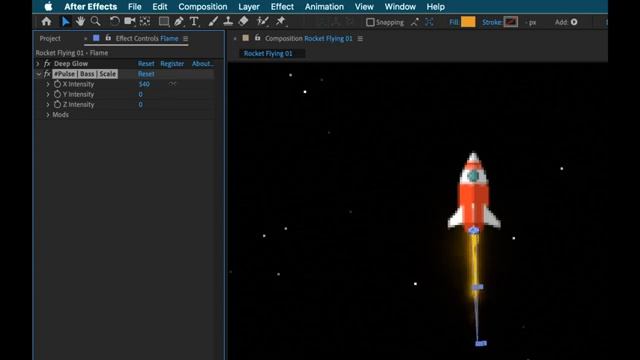Toggle the Deep Glow fx switch
This screenshot has height=360, width=640.
coord(47,64)
